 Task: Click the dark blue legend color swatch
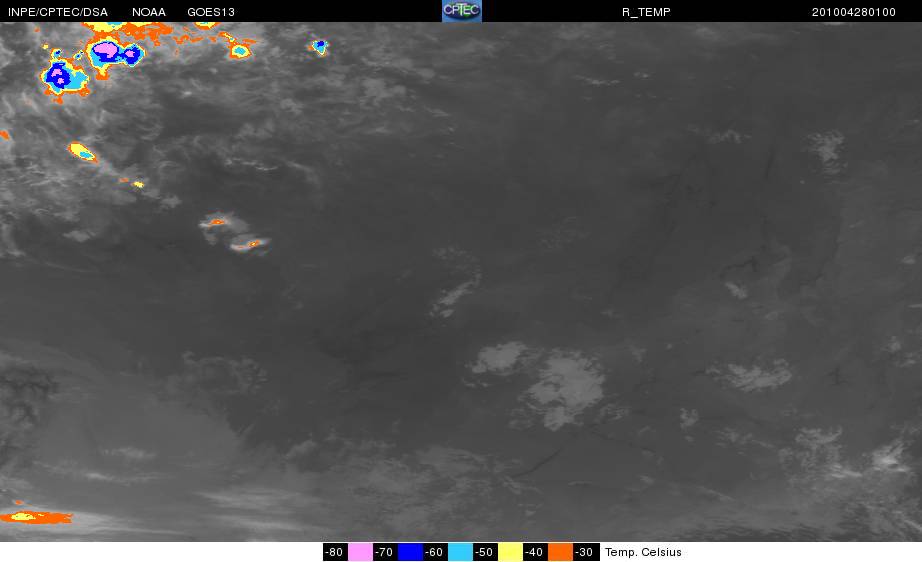(410, 552)
